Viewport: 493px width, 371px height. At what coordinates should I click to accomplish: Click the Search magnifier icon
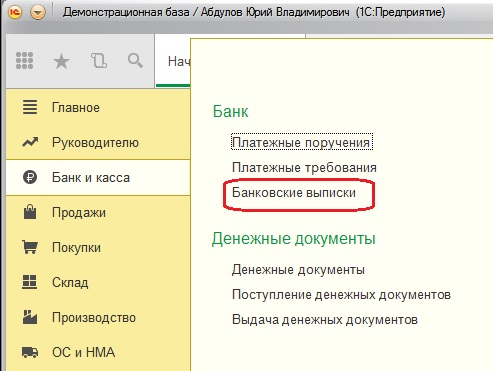click(x=135, y=61)
